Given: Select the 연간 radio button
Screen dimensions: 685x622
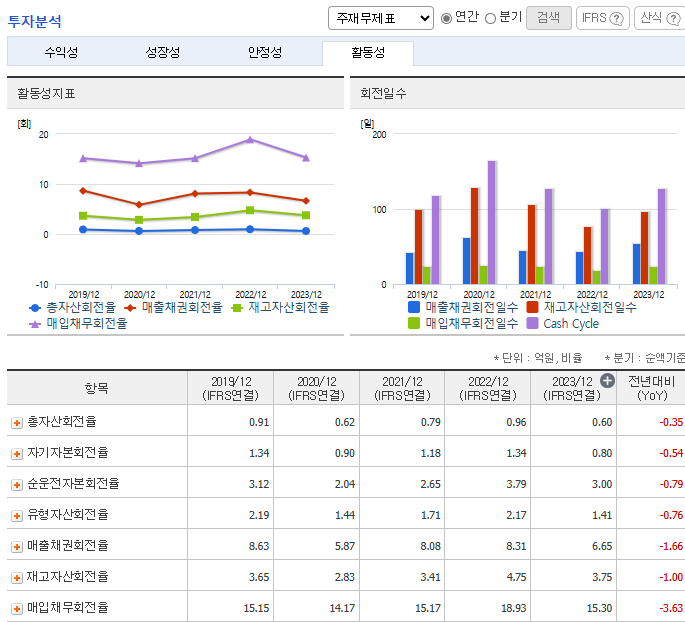Looking at the screenshot, I should click(x=446, y=18).
